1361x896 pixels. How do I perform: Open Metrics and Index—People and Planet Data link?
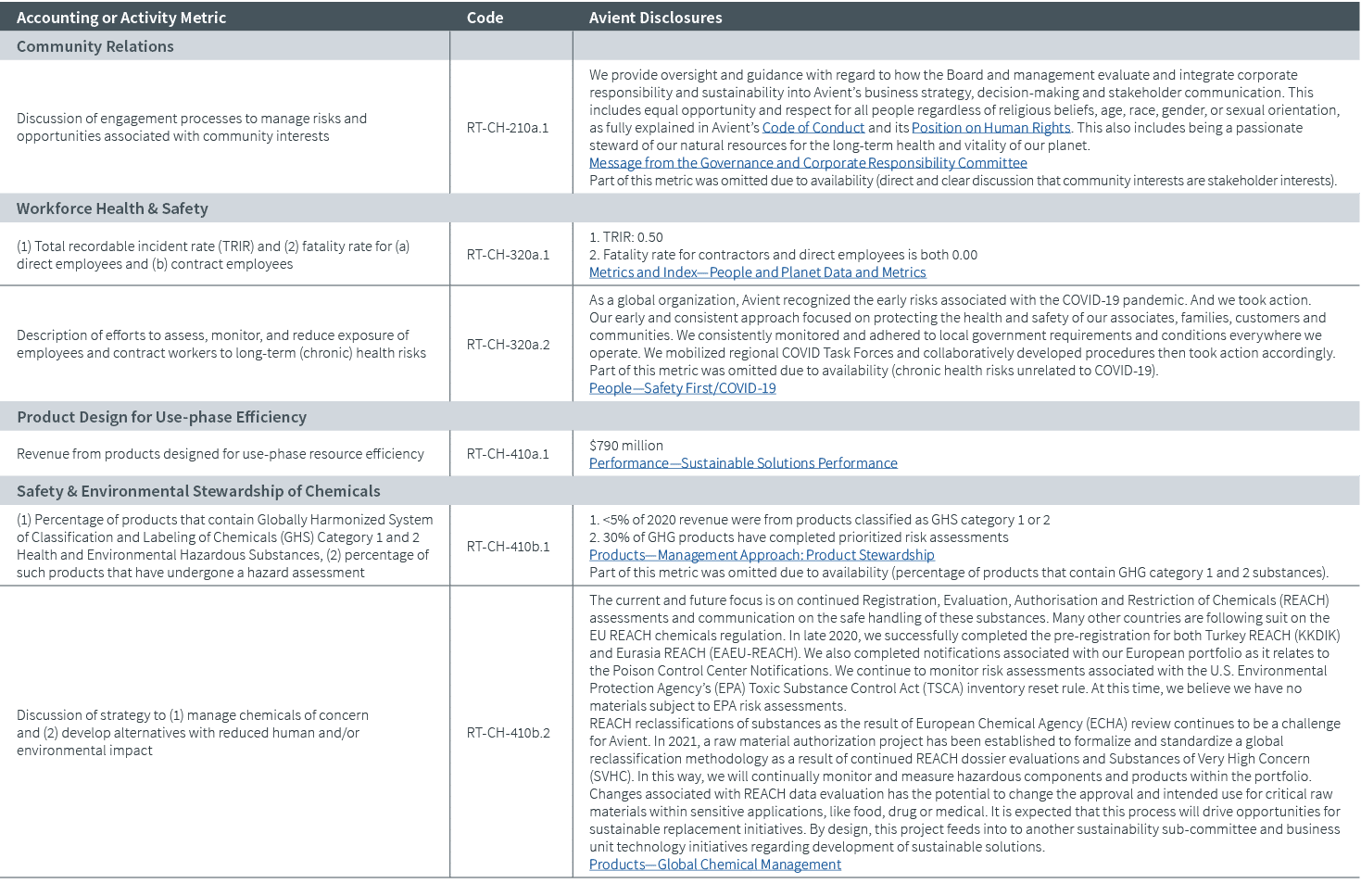point(757,272)
